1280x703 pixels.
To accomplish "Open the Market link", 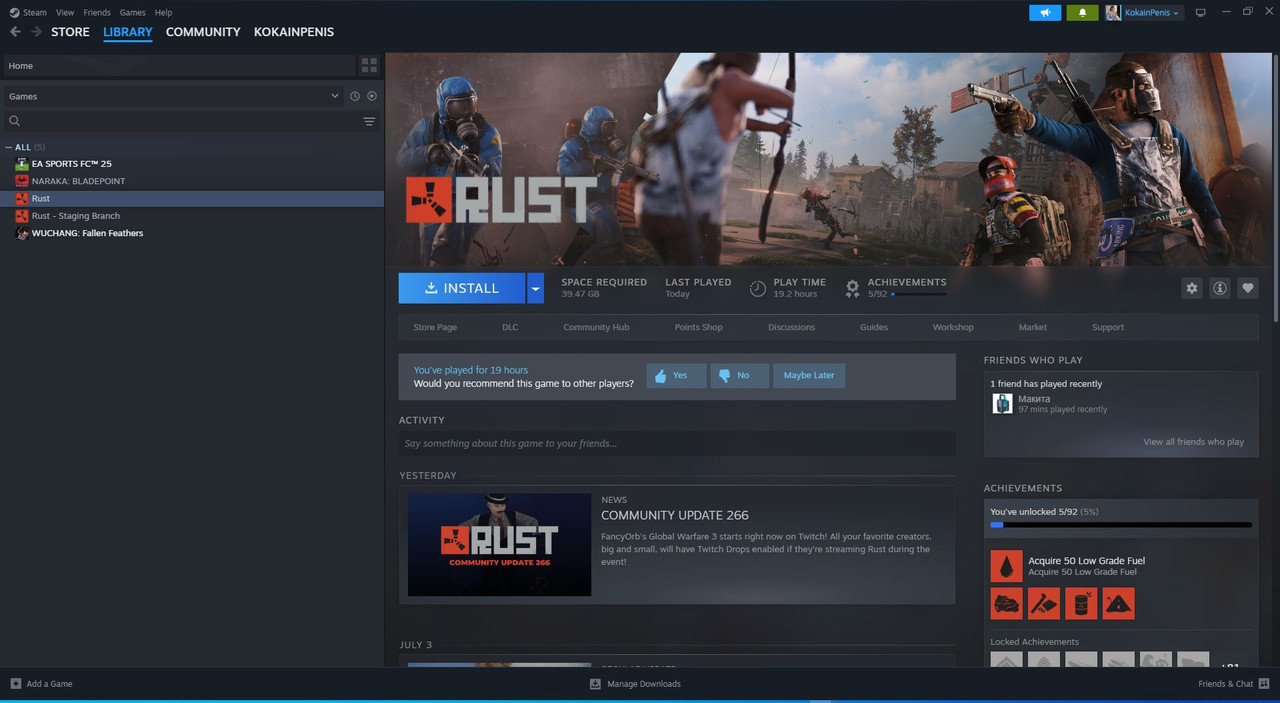I will (x=1033, y=327).
